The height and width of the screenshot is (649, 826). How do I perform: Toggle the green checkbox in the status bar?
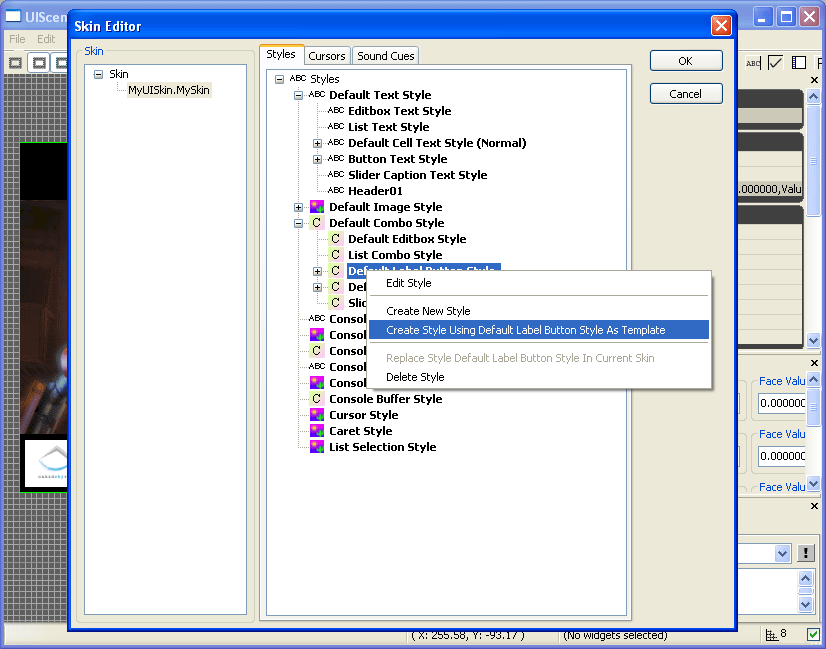tap(813, 635)
